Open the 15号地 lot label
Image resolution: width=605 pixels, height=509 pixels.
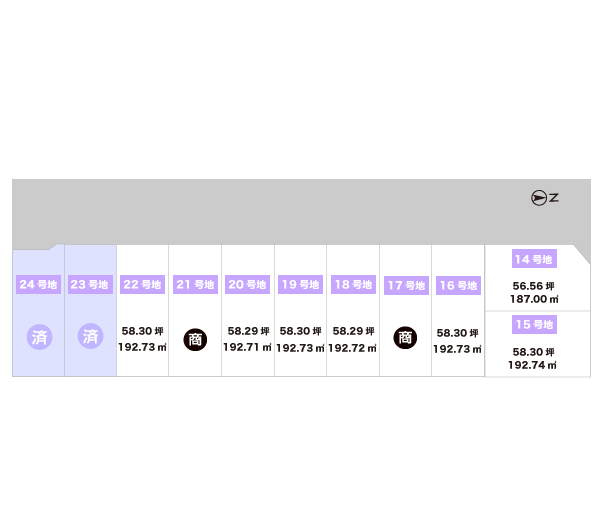pos(534,325)
